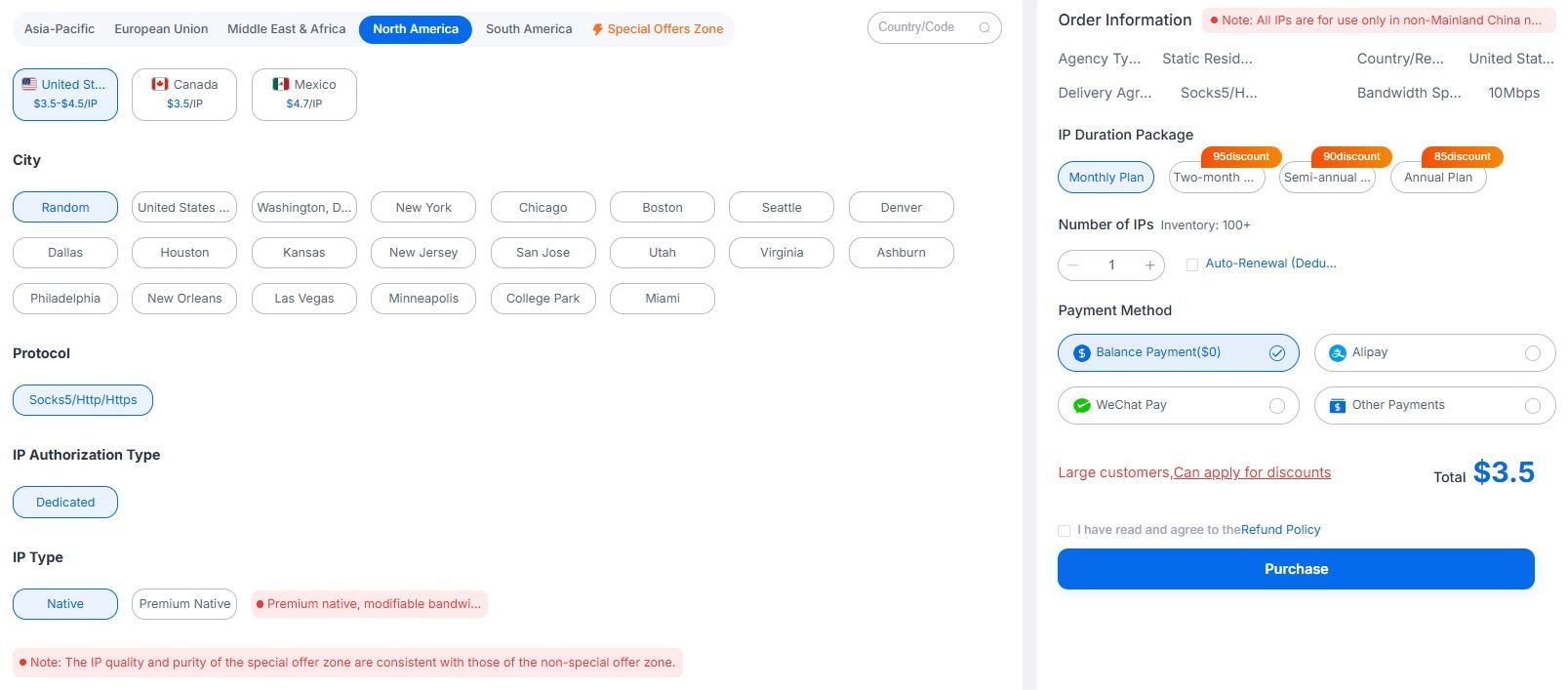Select the Alipay radio button
The width and height of the screenshot is (1568, 690).
pyautogui.click(x=1533, y=353)
